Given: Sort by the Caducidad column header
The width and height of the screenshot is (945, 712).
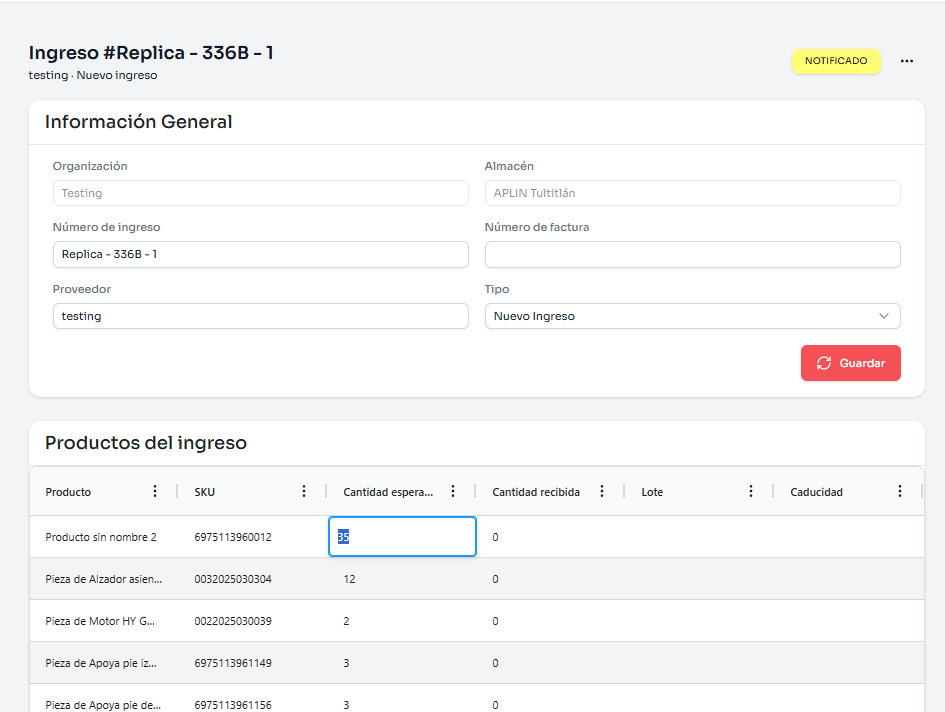Looking at the screenshot, I should [x=816, y=492].
